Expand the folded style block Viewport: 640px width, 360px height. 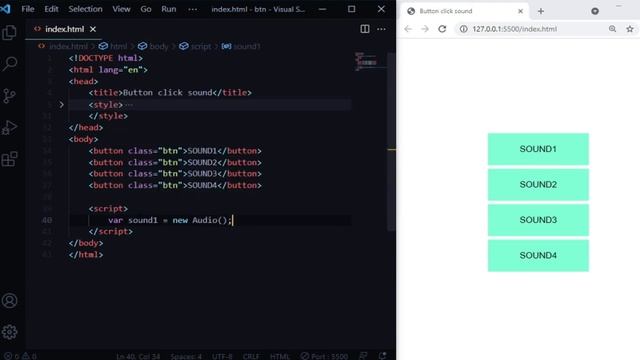click(x=61, y=104)
